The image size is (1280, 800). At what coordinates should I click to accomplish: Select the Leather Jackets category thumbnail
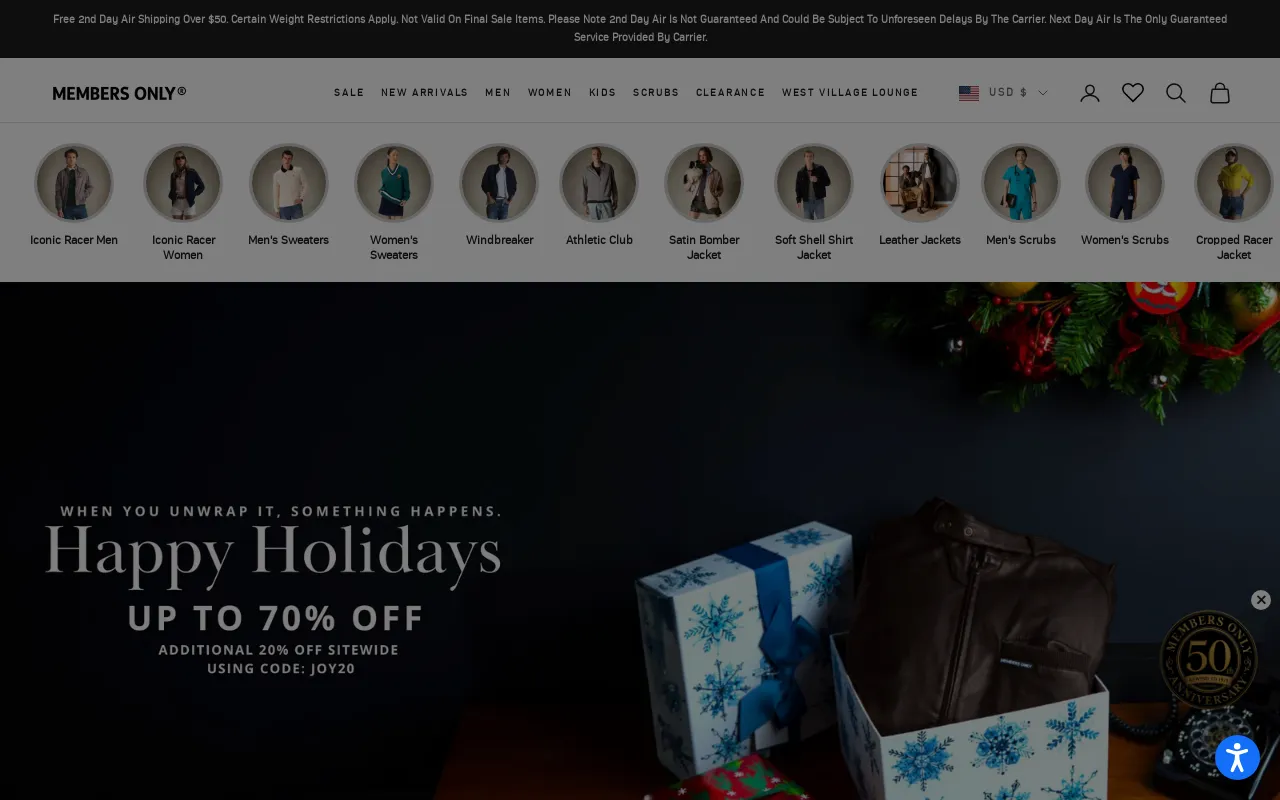tap(920, 183)
